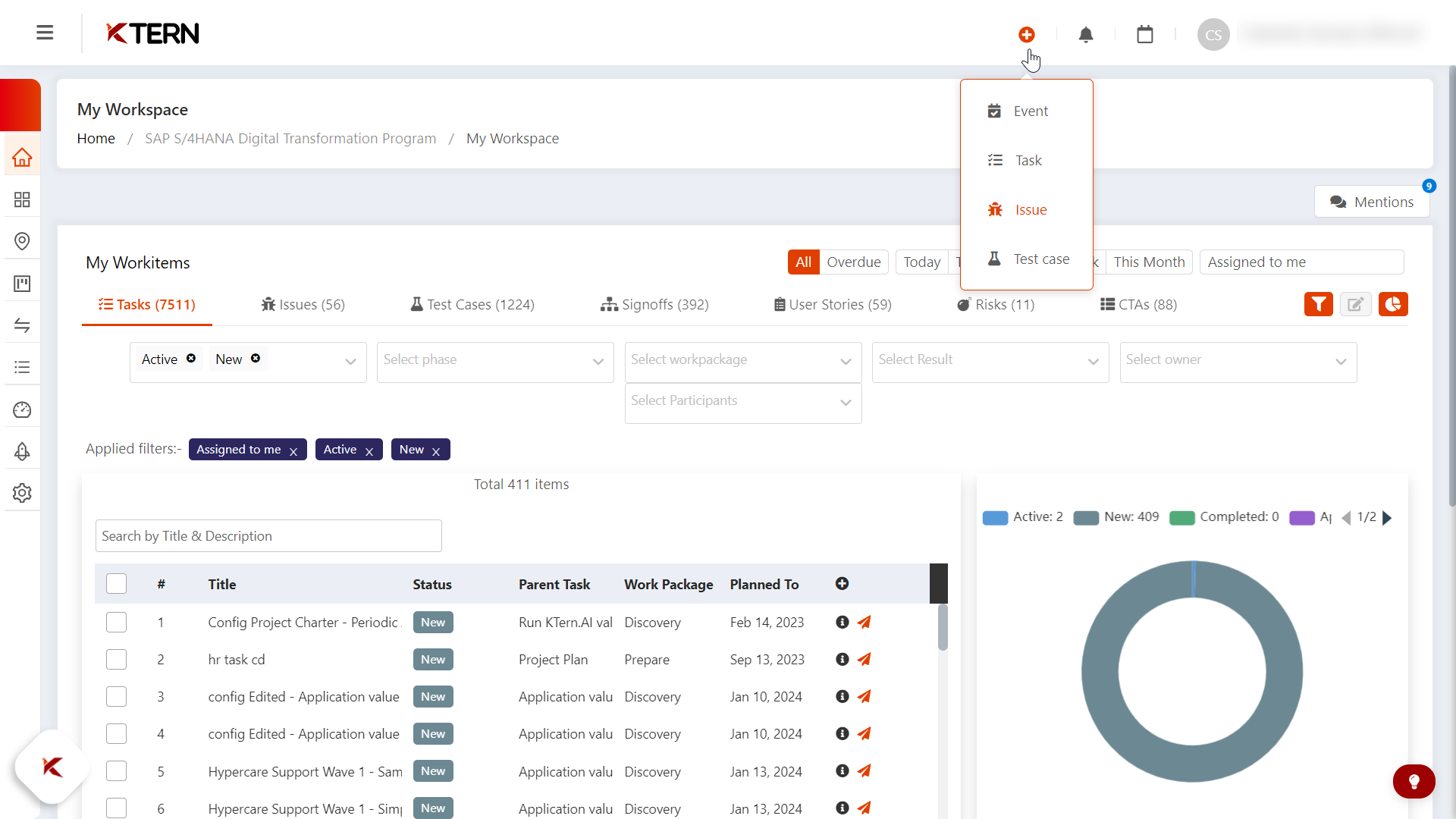
Task: Open SAP S/4HANA Digital Transformation Program breadcrumb
Action: 290,138
